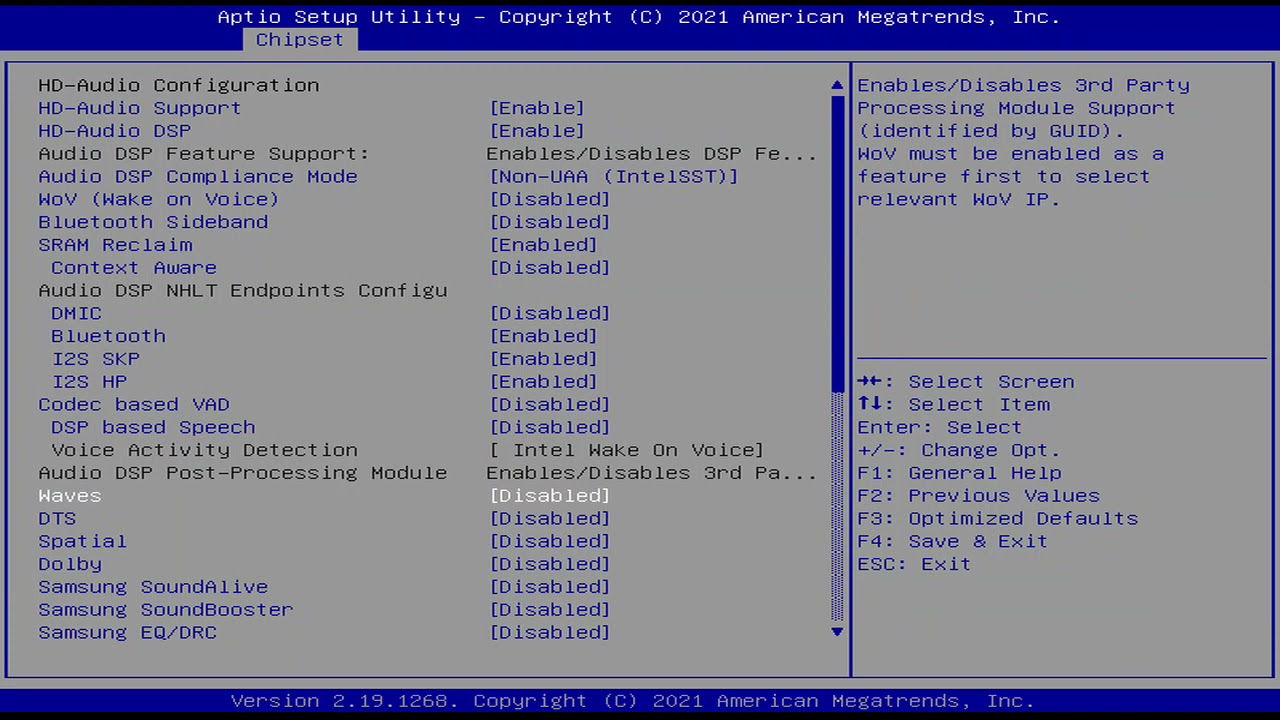Select the Chipset tab
Screen dimensions: 1280x720
299,40
